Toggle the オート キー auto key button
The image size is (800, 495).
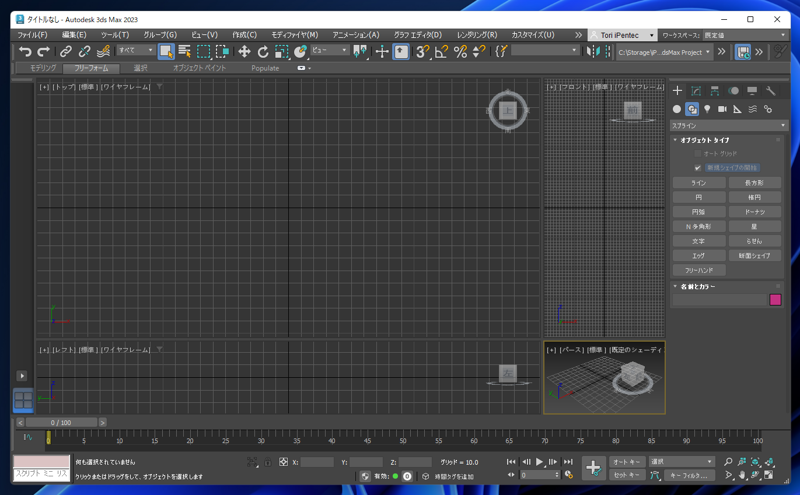(x=627, y=462)
